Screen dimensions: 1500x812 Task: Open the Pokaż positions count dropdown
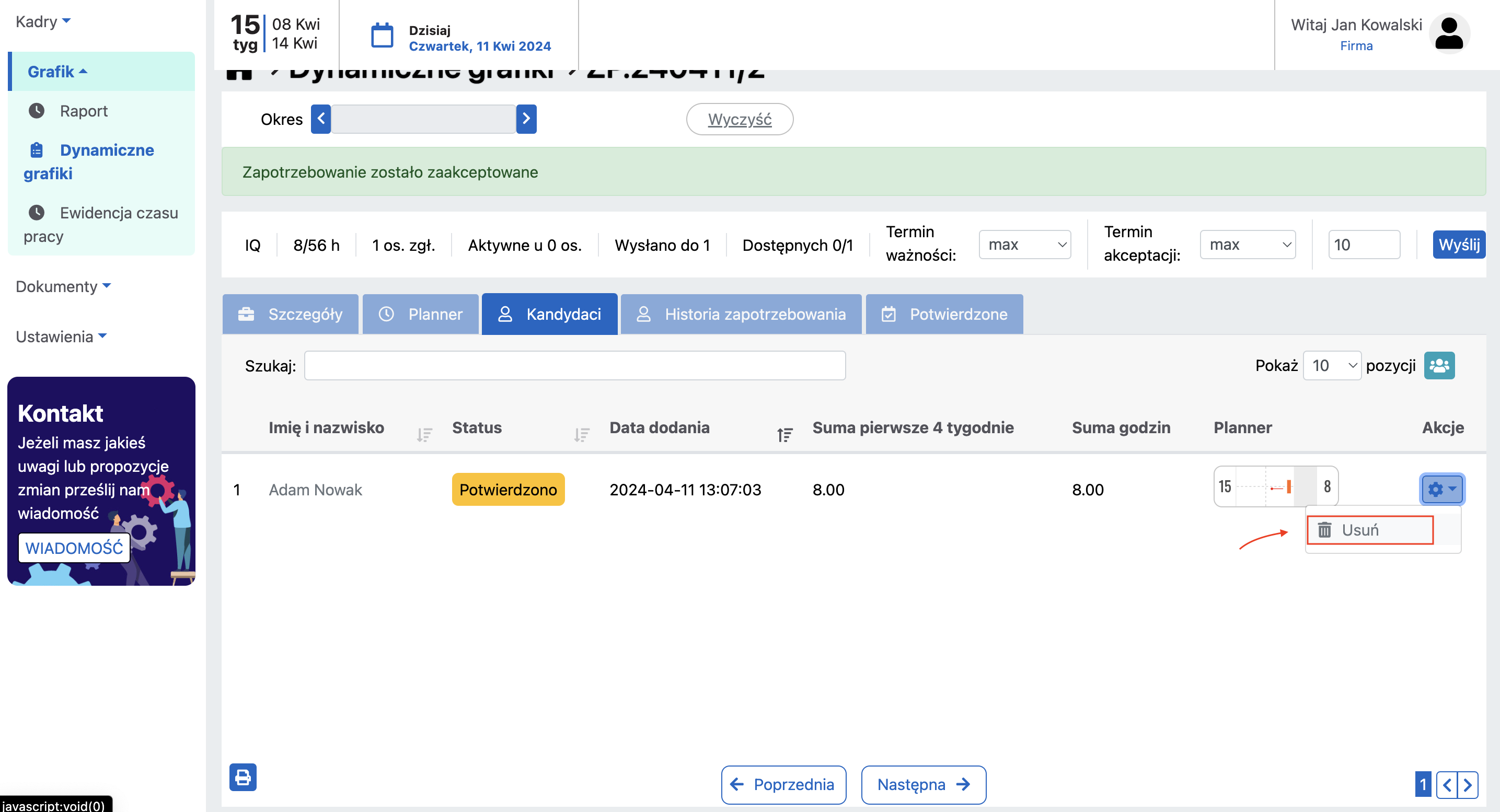(1332, 366)
